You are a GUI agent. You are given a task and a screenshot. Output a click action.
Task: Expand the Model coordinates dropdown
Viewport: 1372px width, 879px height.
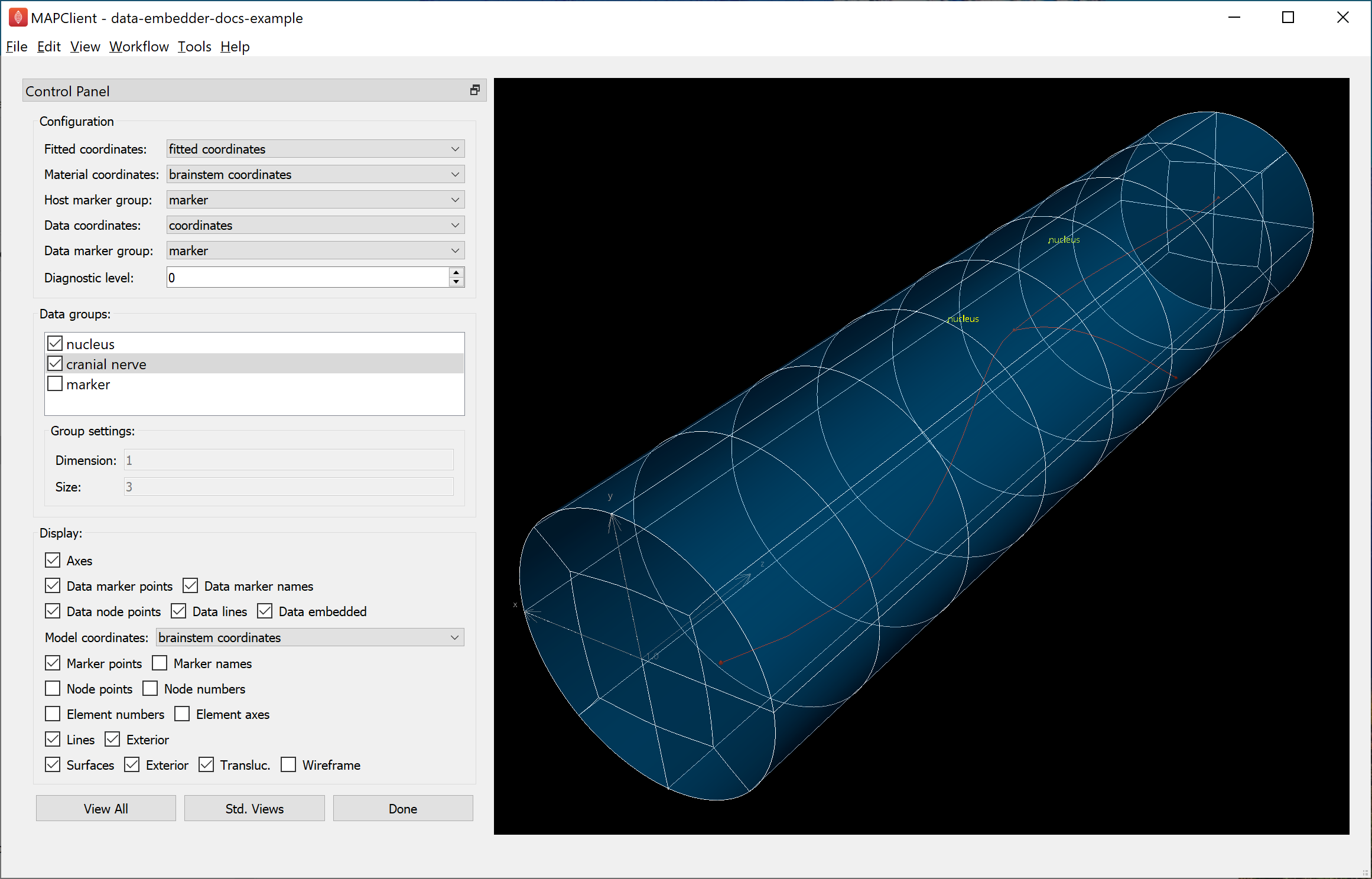coord(310,637)
